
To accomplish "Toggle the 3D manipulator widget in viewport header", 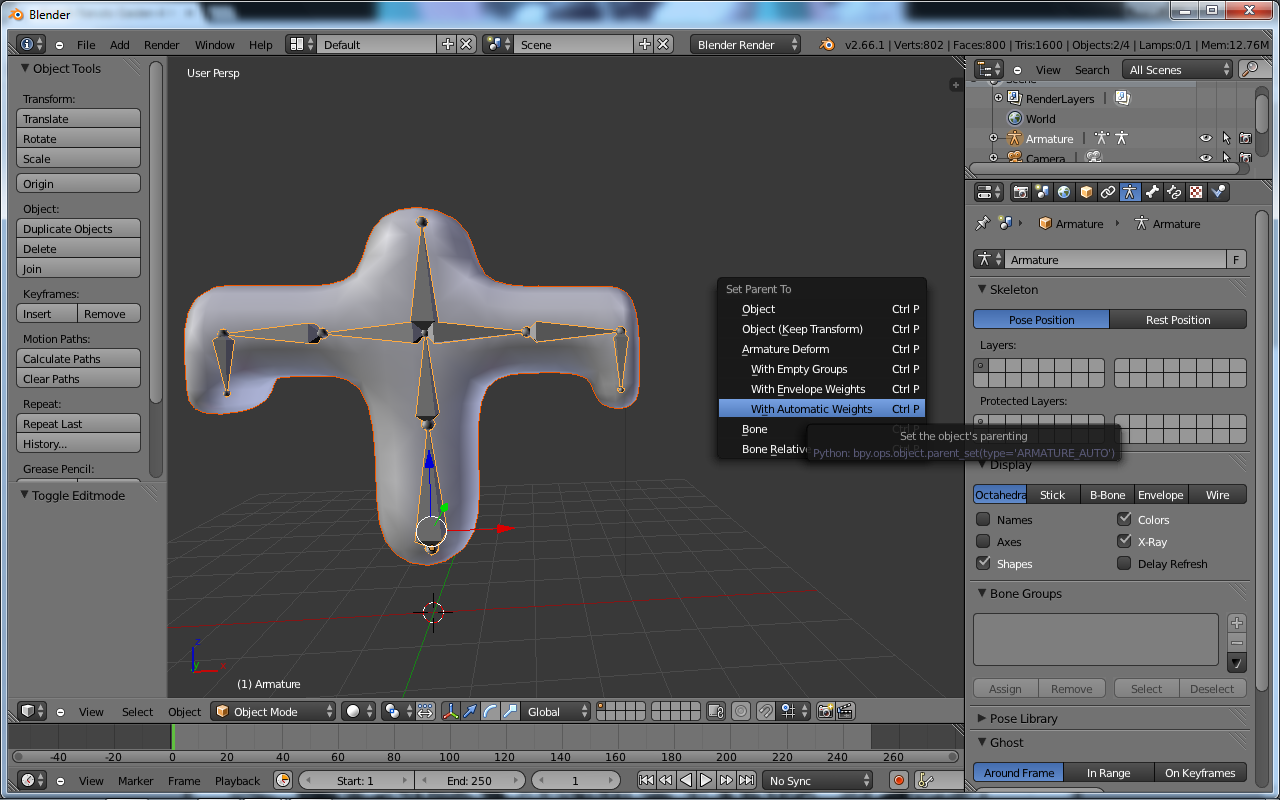I will pyautogui.click(x=450, y=711).
